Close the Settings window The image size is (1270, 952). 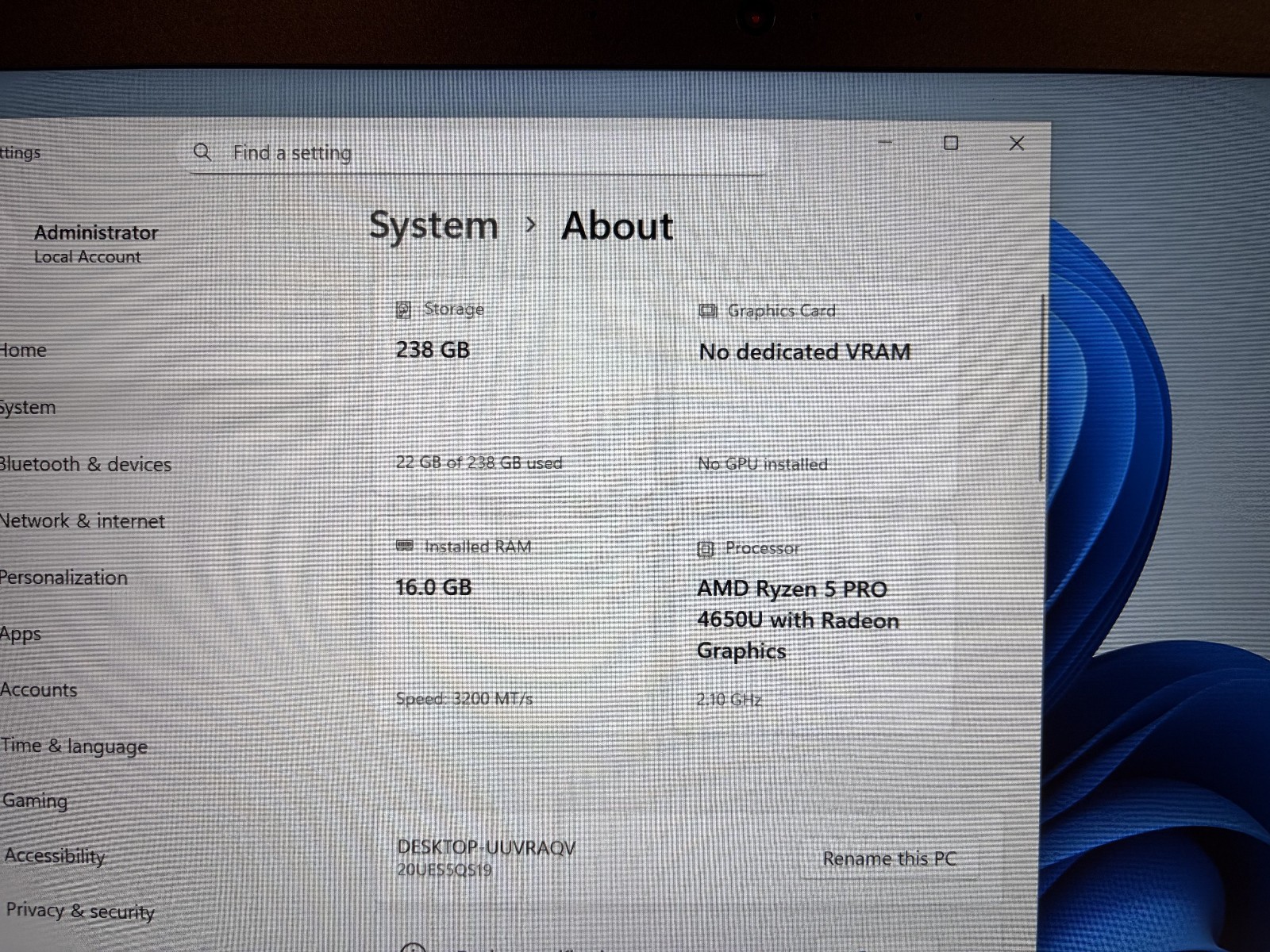pyautogui.click(x=1017, y=144)
